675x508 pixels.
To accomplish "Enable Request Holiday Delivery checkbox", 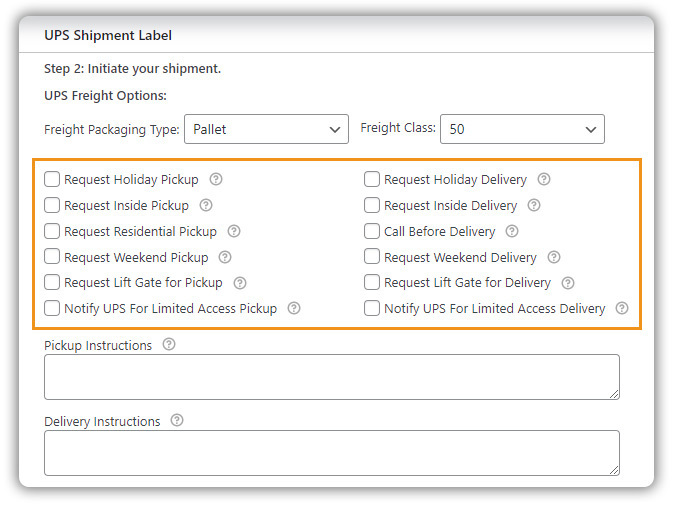I will 372,179.
